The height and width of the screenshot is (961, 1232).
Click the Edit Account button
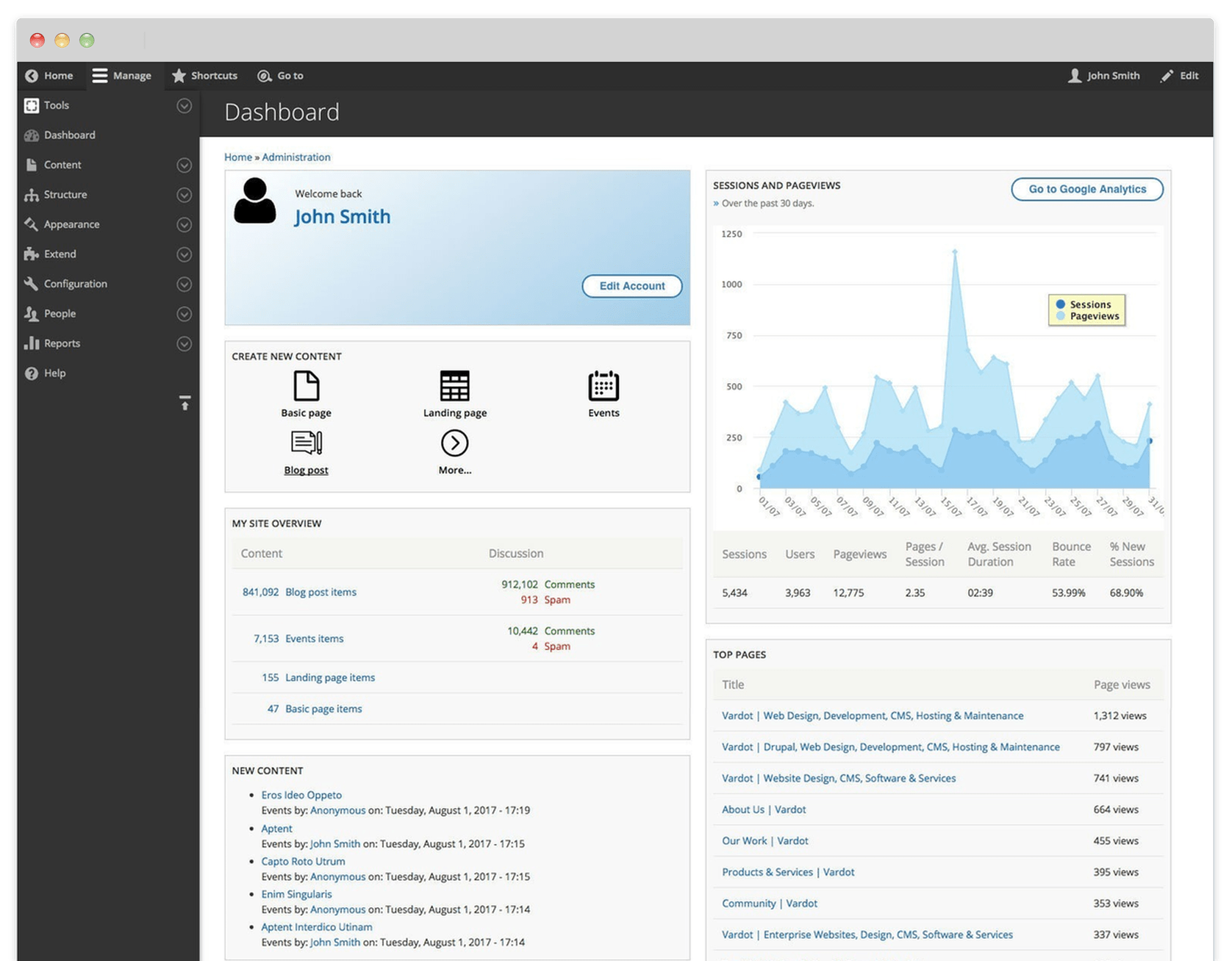[x=631, y=286]
